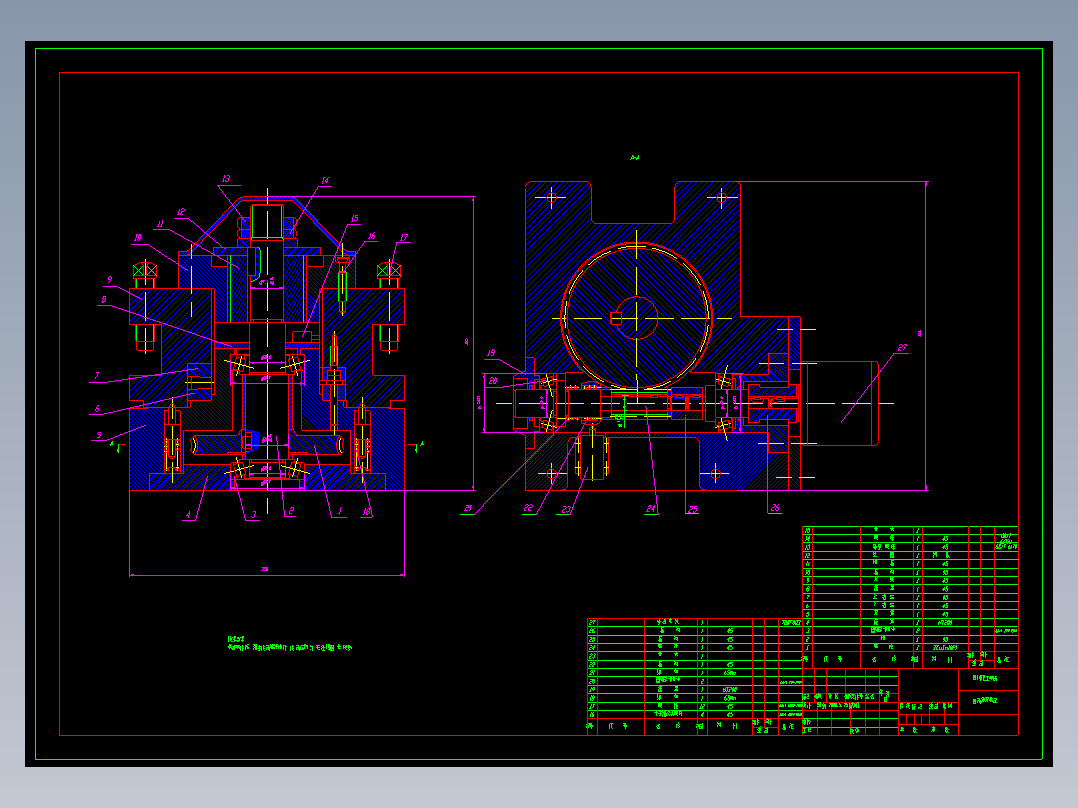Screen dimensions: 1078x808
Task: Click part callout number 1
Action: click(339, 511)
